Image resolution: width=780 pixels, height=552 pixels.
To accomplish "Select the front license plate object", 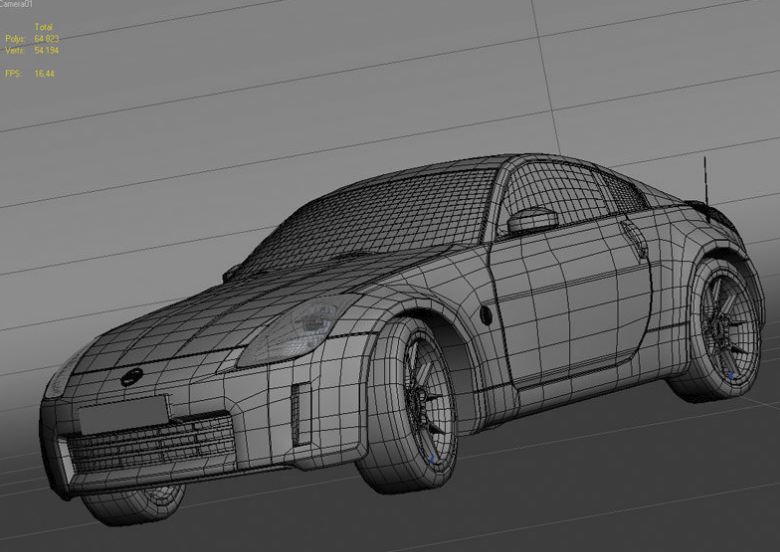I will (123, 414).
